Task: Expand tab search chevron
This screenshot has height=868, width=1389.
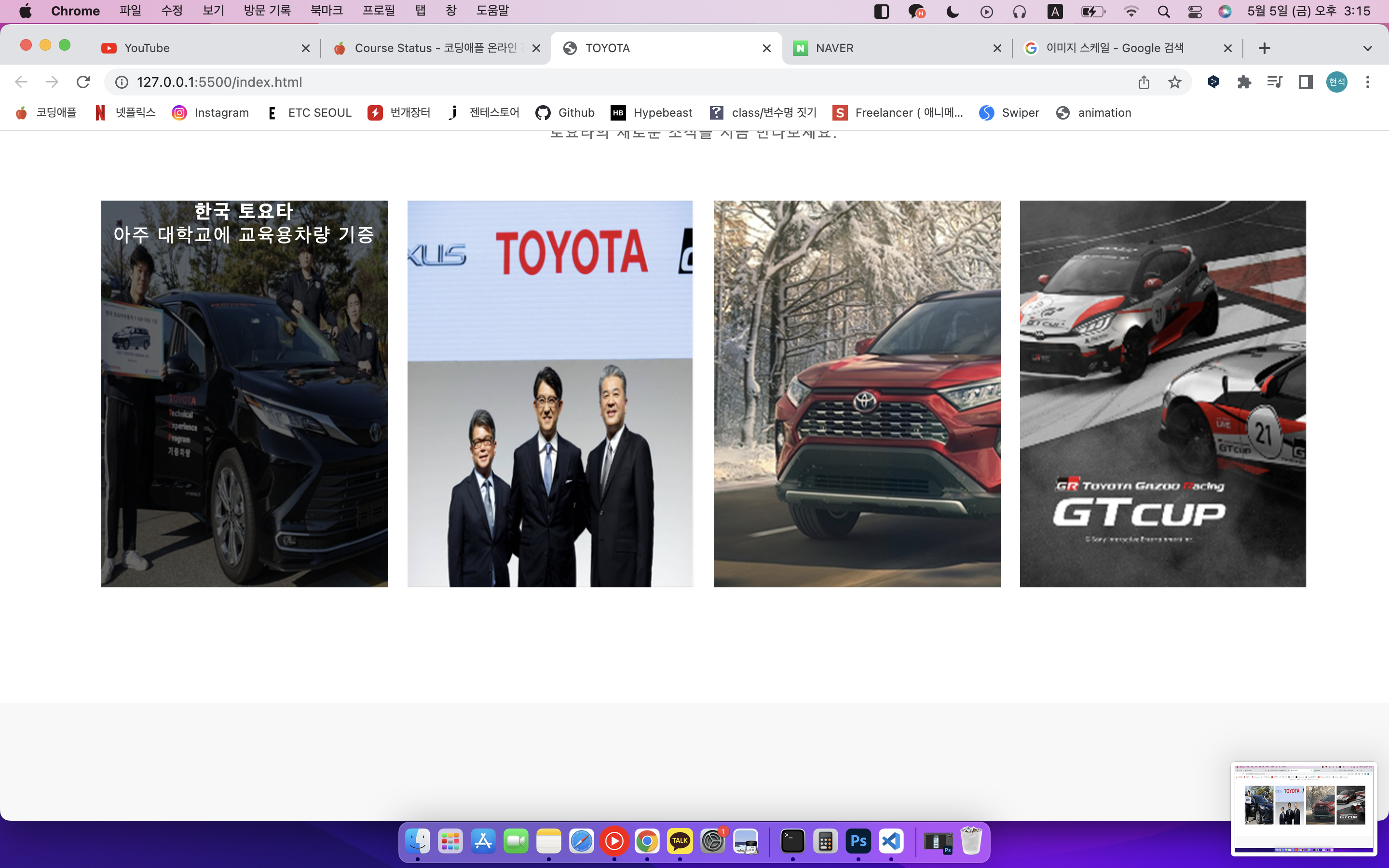Action: pos(1368,48)
